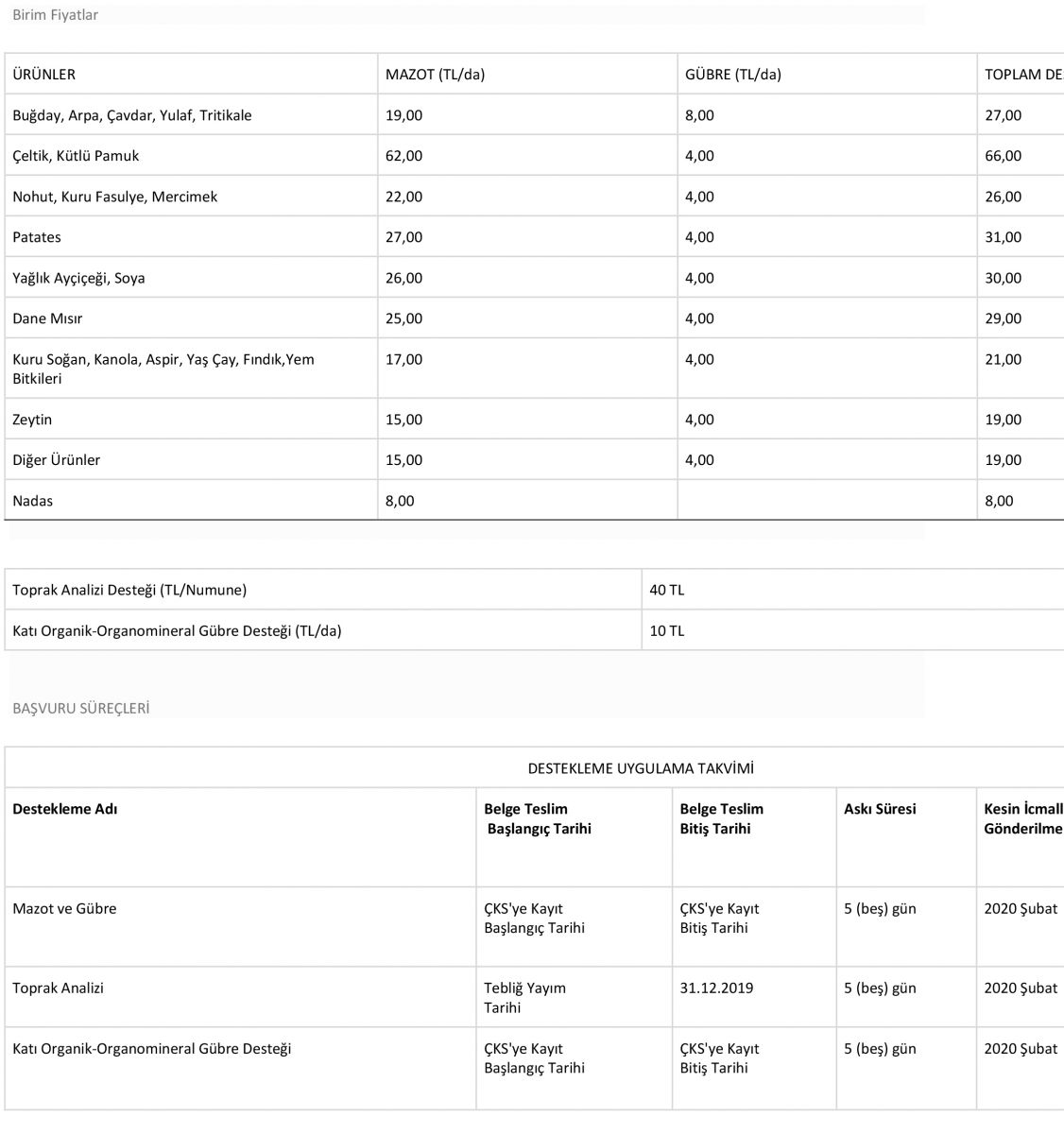
Task: Click the '40 TL' value cell
Action: click(x=667, y=590)
